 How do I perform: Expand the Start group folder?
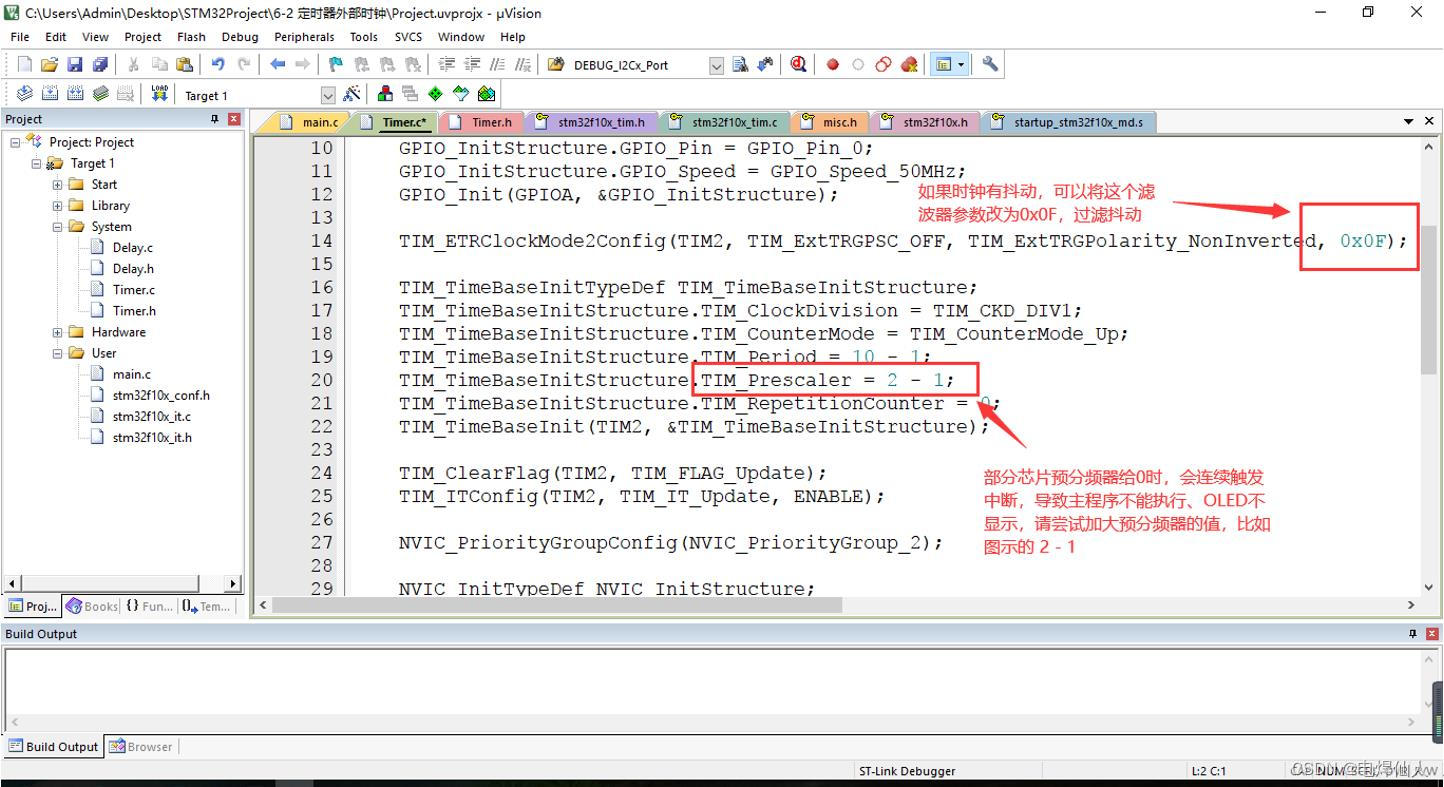57,184
